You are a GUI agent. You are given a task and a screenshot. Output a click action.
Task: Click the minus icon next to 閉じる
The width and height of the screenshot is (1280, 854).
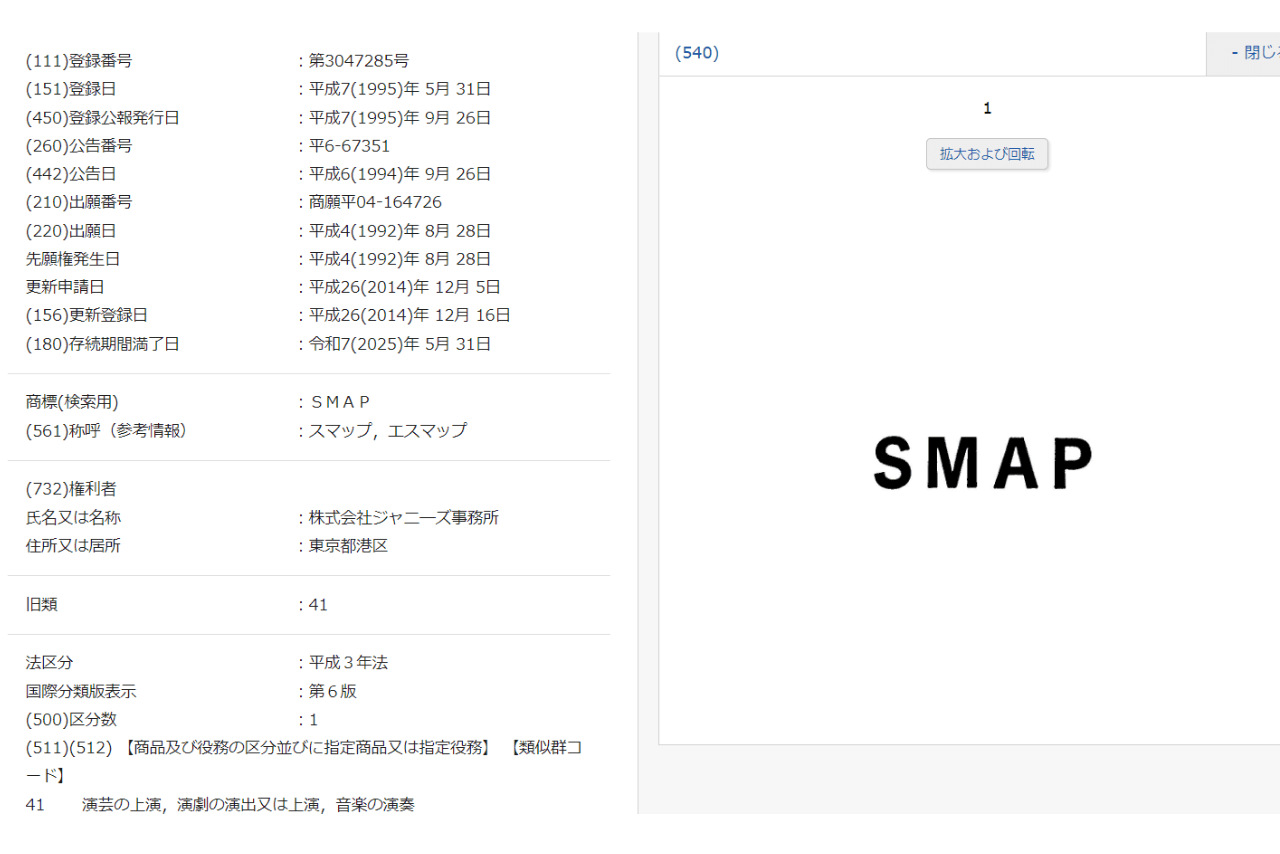(1234, 53)
